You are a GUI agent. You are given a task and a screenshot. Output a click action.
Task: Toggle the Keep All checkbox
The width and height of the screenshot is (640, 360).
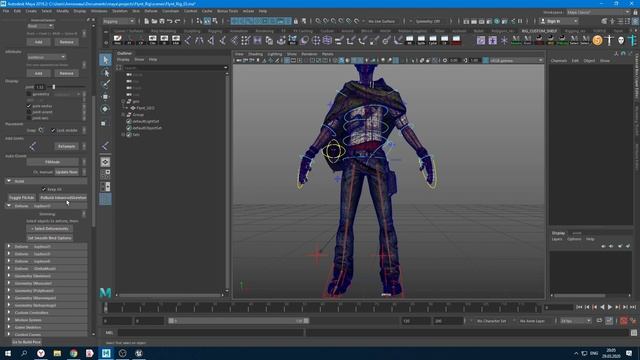[44, 189]
